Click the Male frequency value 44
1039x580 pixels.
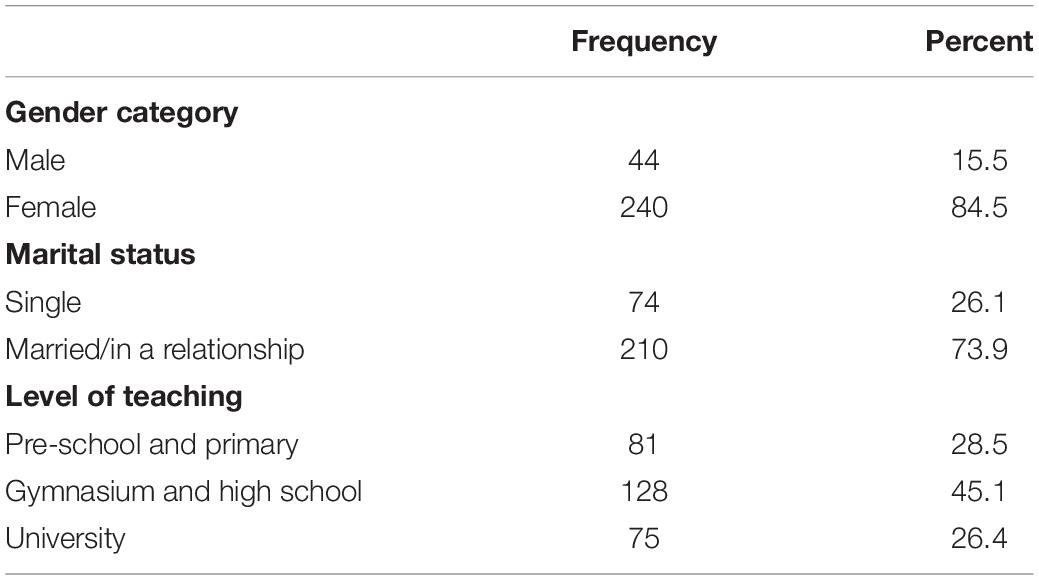pyautogui.click(x=643, y=160)
